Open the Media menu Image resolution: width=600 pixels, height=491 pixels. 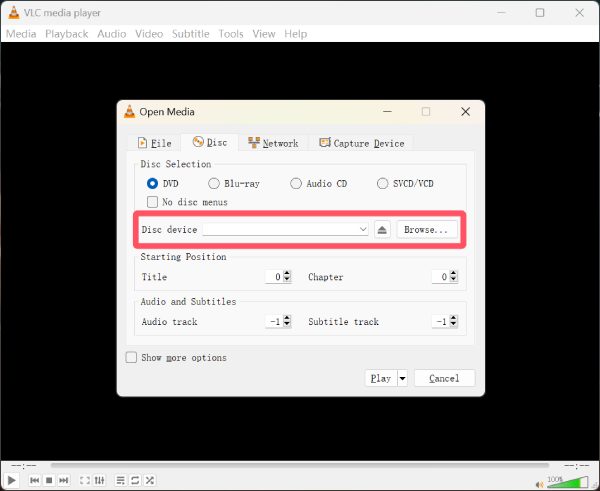pos(21,34)
